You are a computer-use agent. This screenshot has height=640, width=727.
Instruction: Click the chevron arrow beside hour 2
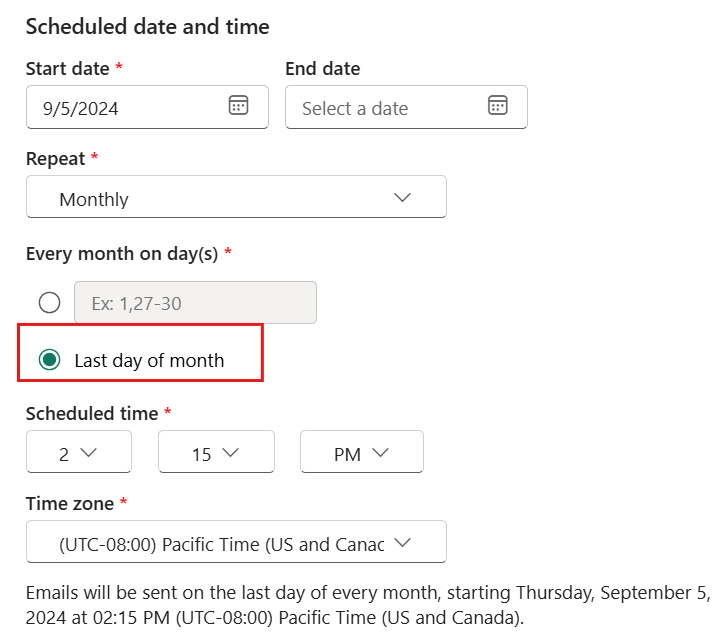(88, 452)
